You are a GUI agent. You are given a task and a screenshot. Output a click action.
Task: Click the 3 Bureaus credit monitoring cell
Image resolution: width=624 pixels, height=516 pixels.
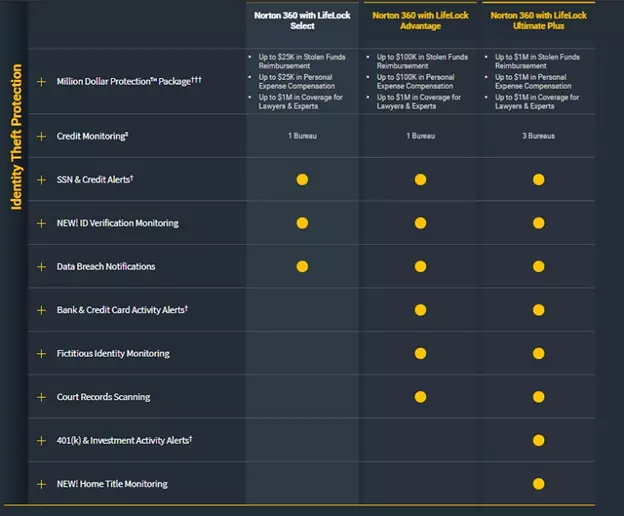[x=539, y=136]
